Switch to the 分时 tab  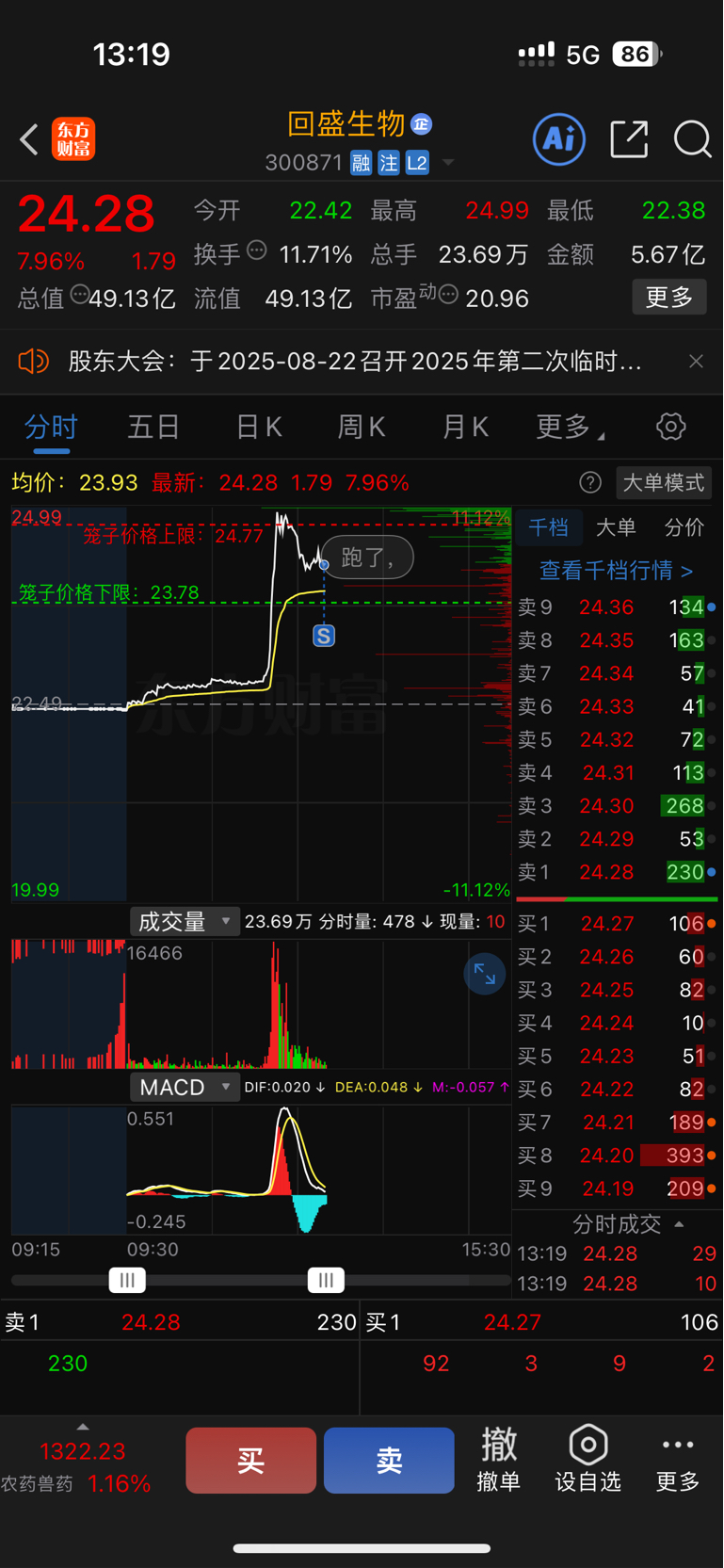click(51, 428)
